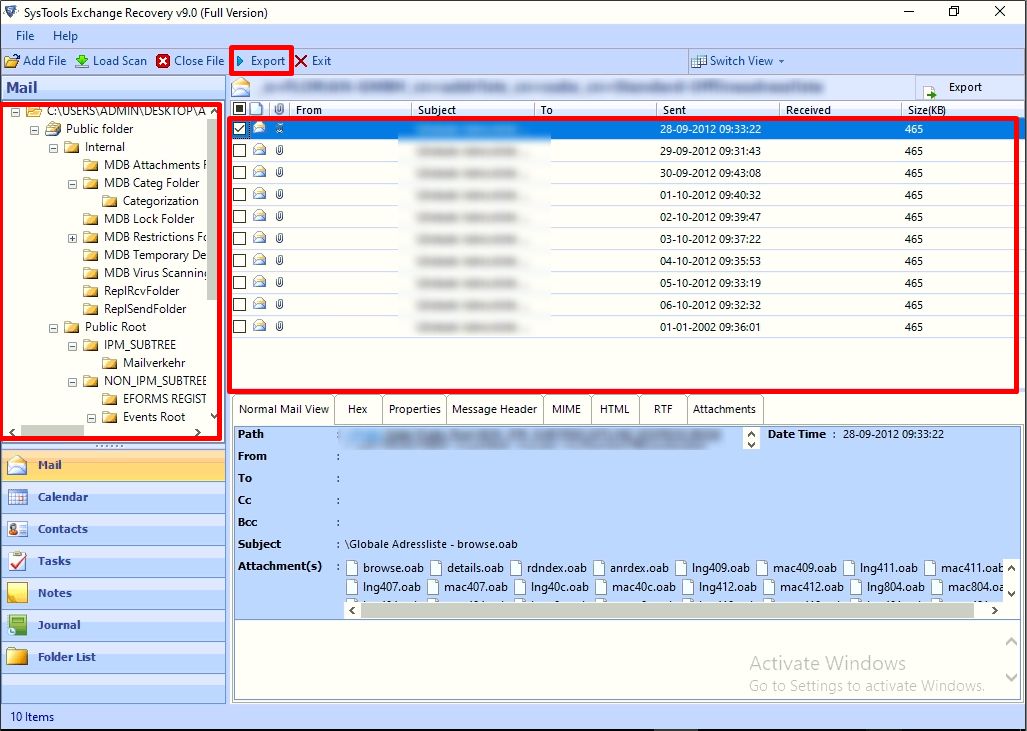Image resolution: width=1027 pixels, height=731 pixels.
Task: Check the 01-01-2002 09:36:01 email checkbox
Action: point(240,326)
